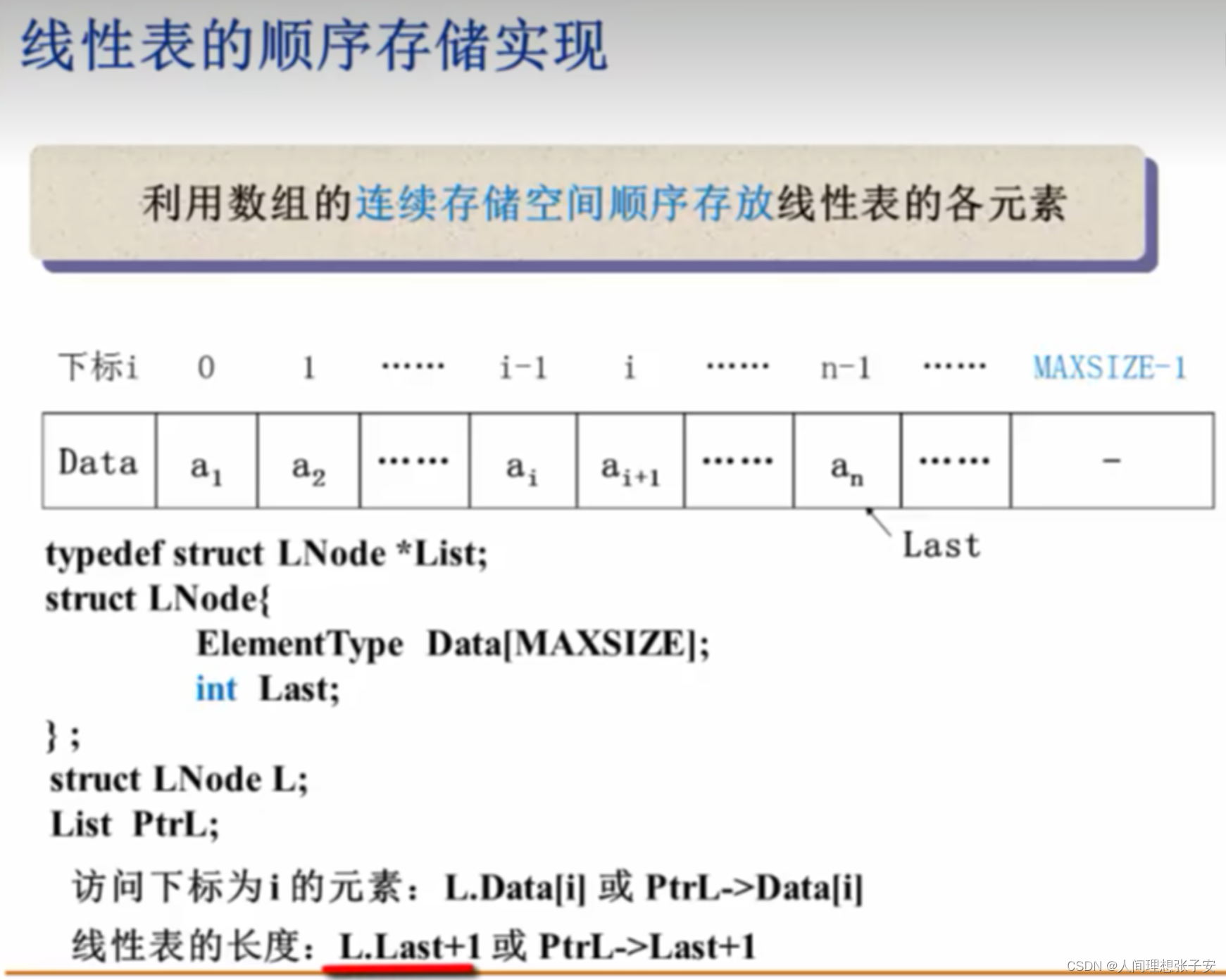
Task: Click the underlined L.Last+1 expression
Action: [x=410, y=947]
